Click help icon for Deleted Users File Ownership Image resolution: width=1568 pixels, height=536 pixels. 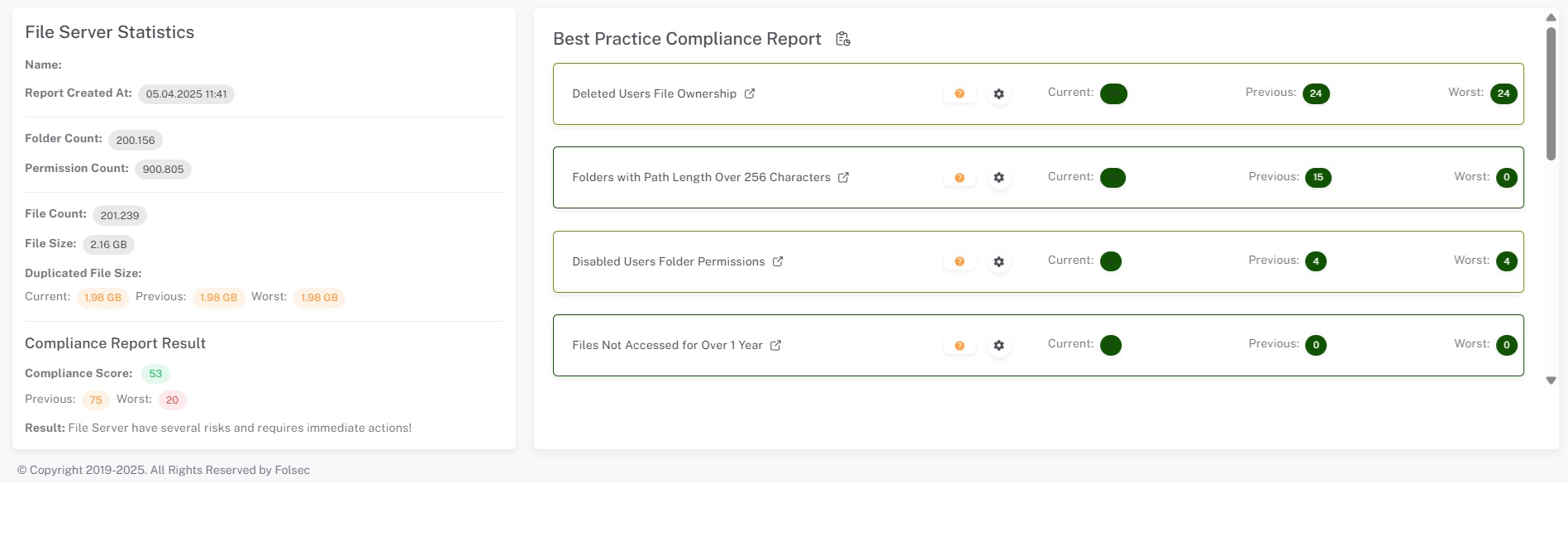coord(960,94)
